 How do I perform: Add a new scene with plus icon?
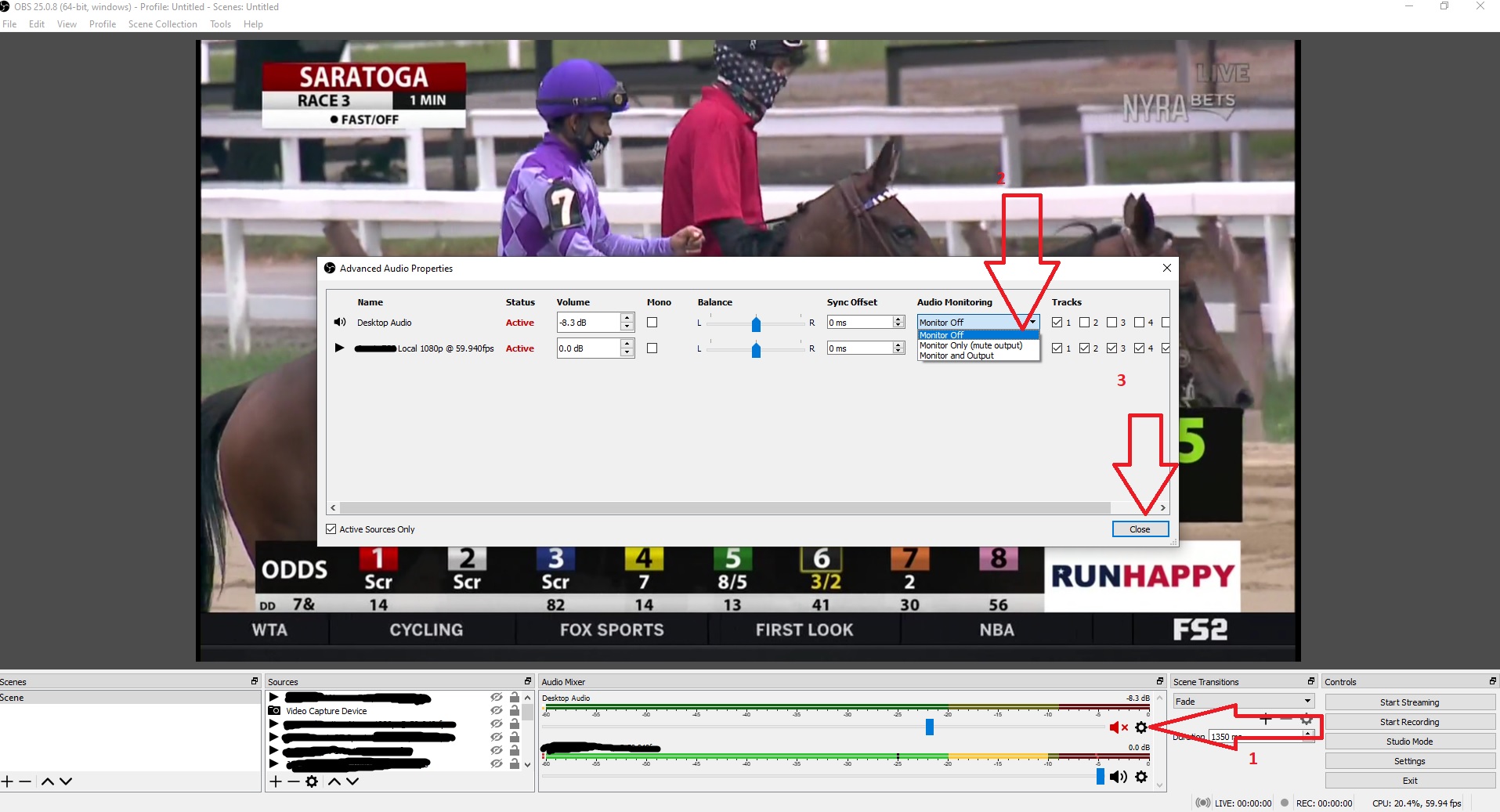pos(7,781)
